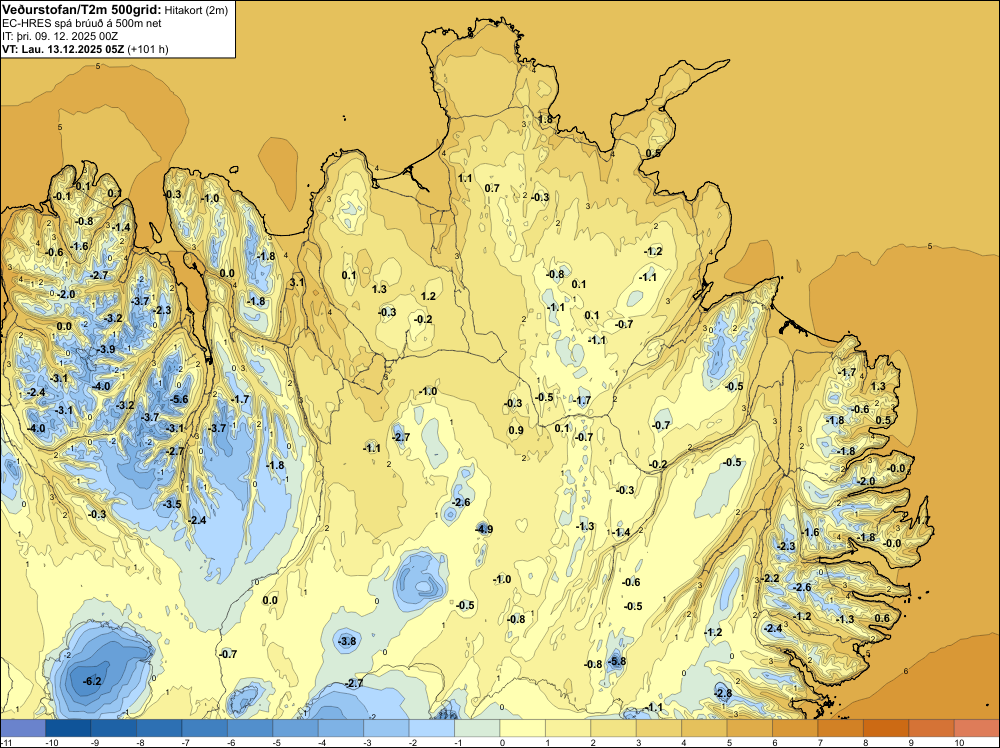Select the 'VT: Lau. 13.12.2025 05Z' valid time
This screenshot has width=1000, height=748.
coord(63,49)
